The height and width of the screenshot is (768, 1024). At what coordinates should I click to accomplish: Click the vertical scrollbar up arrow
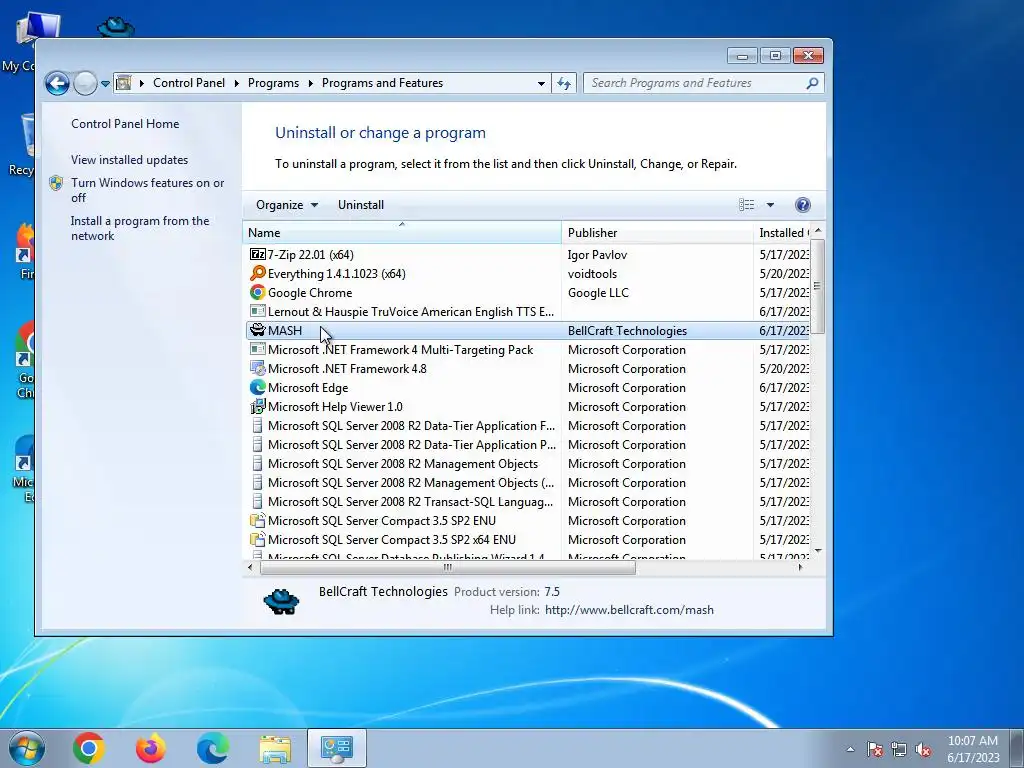click(818, 231)
